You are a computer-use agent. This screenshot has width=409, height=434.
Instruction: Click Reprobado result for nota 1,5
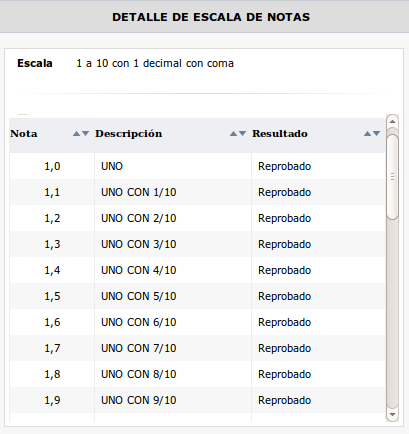click(284, 296)
